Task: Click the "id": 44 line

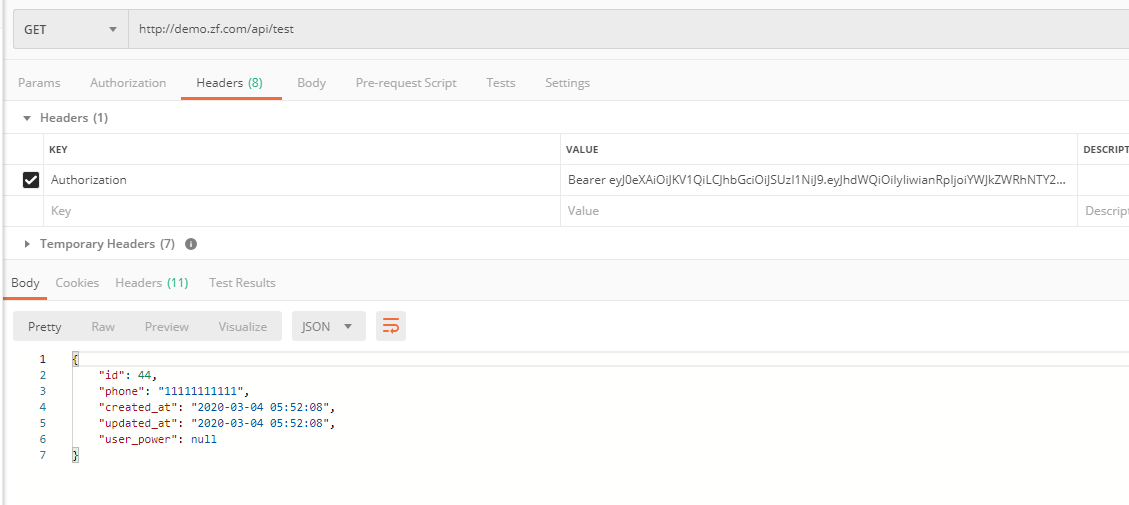Action: pos(127,375)
